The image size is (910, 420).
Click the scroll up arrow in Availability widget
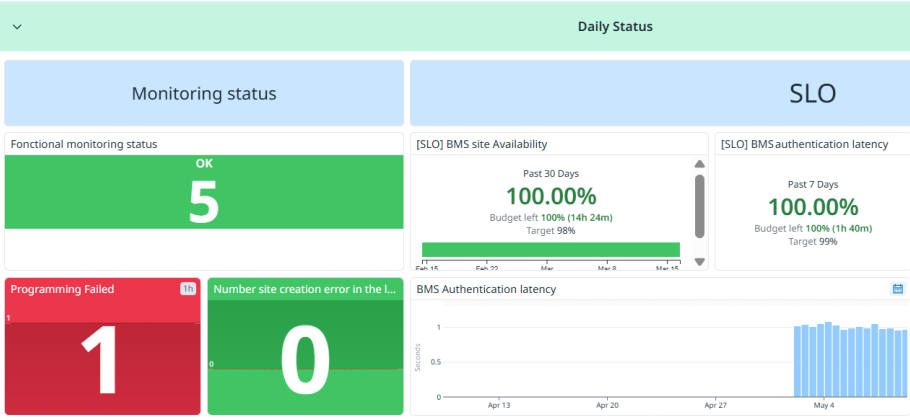(x=700, y=164)
